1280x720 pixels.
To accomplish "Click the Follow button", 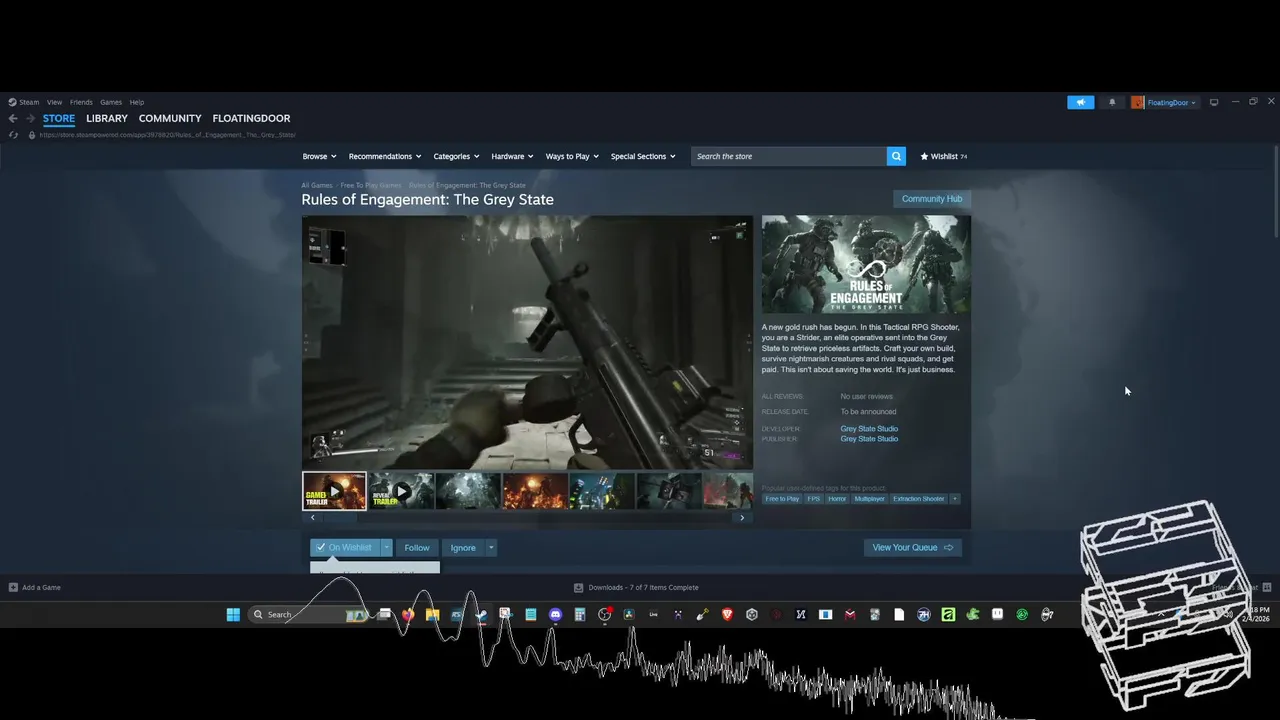I will (x=417, y=547).
